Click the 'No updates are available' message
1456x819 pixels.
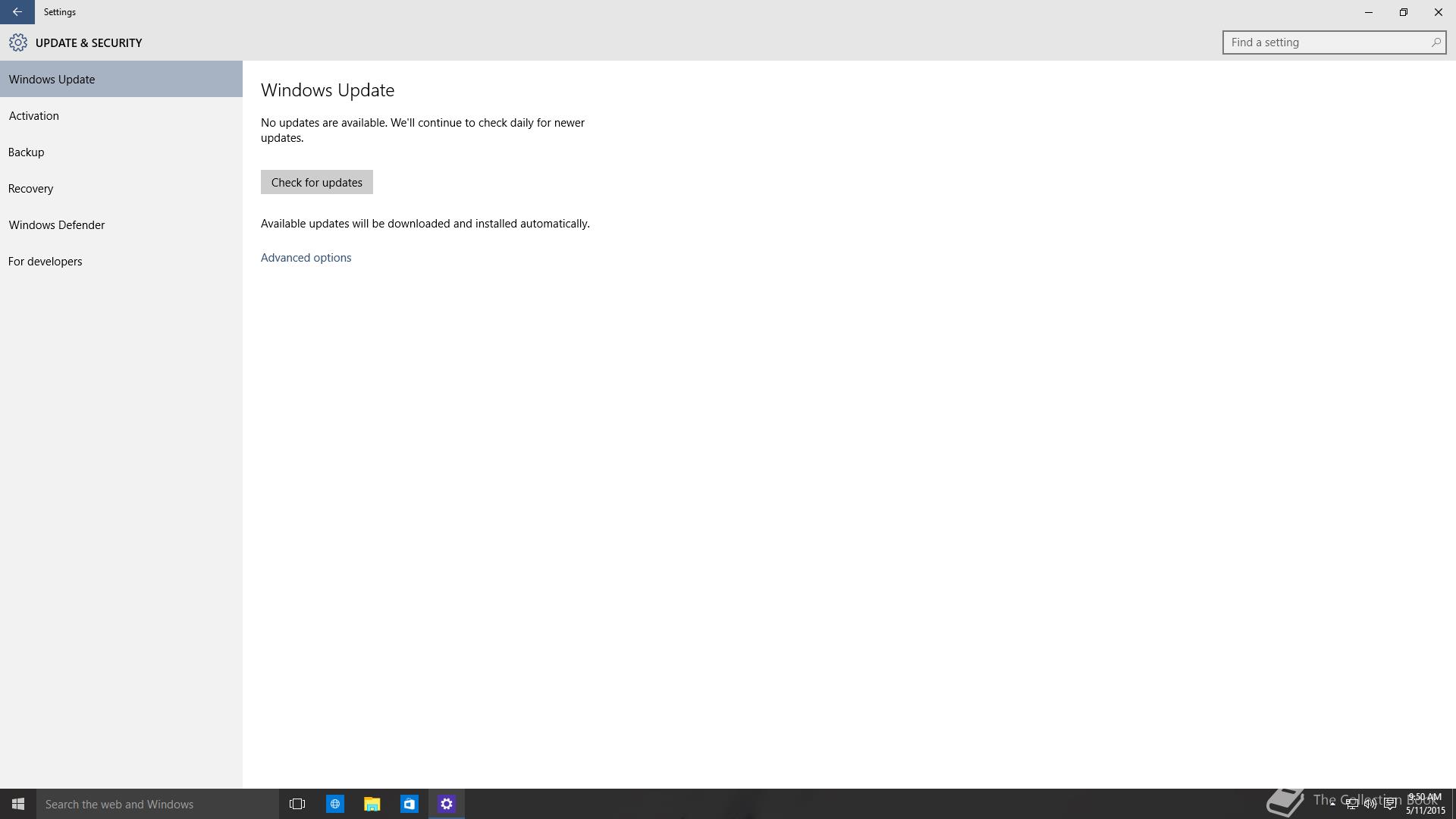point(422,130)
